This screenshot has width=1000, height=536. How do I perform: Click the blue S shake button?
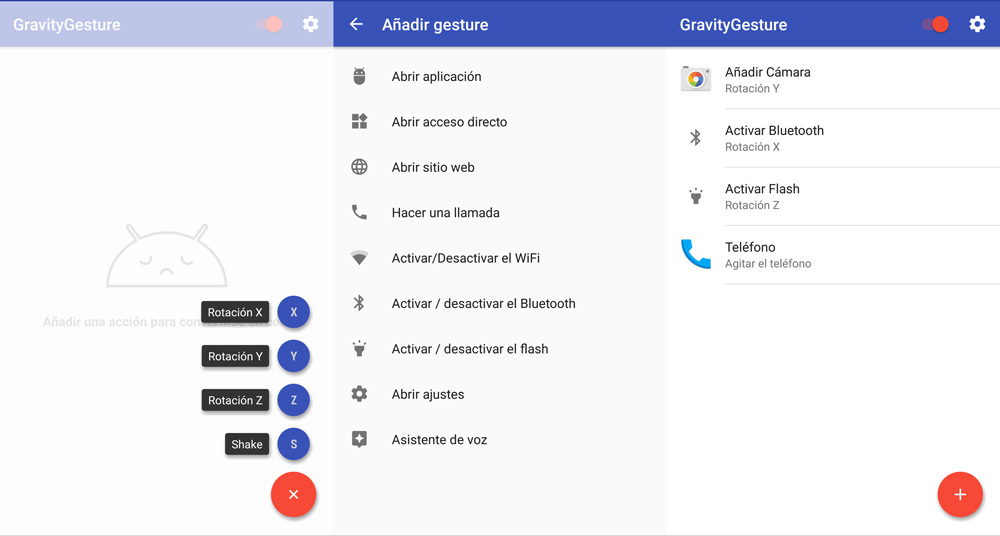(293, 444)
